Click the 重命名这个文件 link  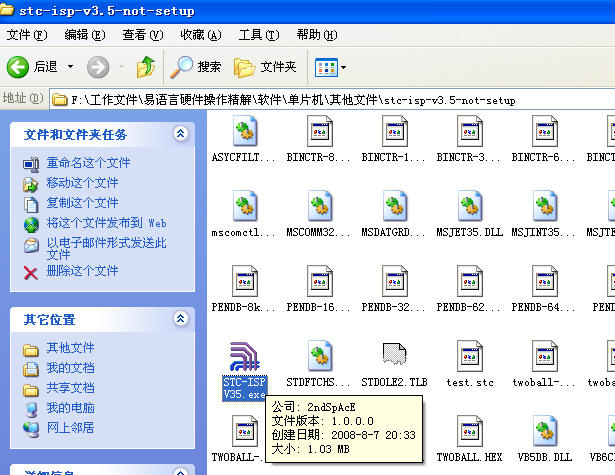point(88,163)
